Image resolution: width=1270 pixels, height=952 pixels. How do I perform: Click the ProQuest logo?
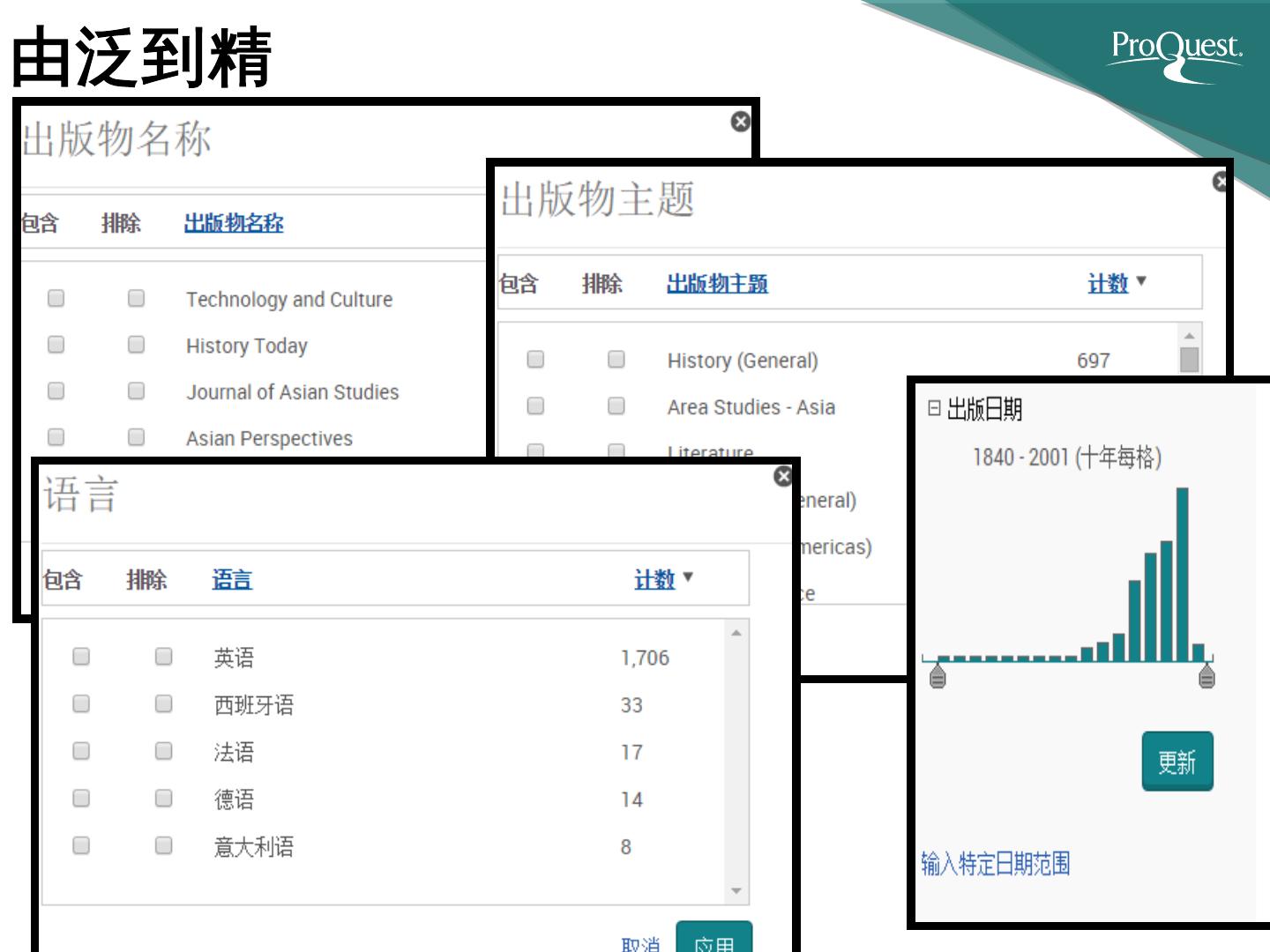coord(1177,53)
